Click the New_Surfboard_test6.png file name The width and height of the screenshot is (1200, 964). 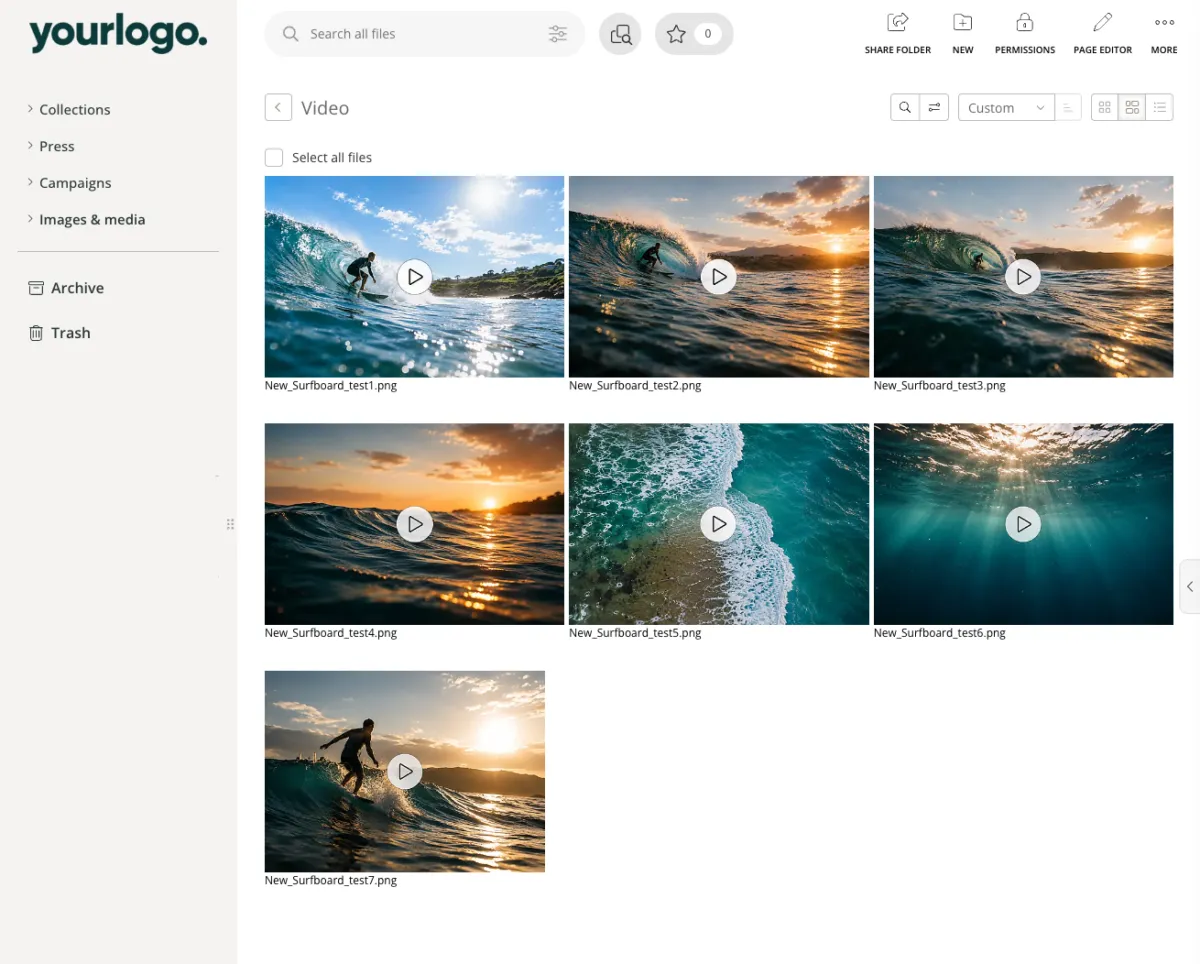point(940,633)
